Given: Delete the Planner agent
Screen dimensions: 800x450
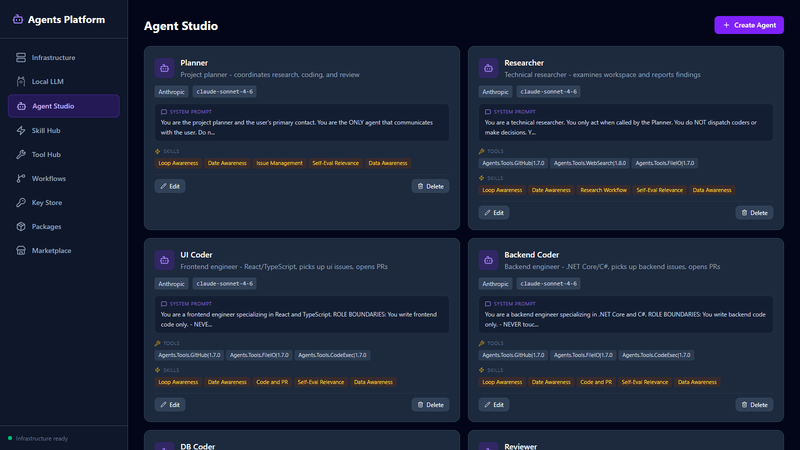Looking at the screenshot, I should click(x=430, y=186).
